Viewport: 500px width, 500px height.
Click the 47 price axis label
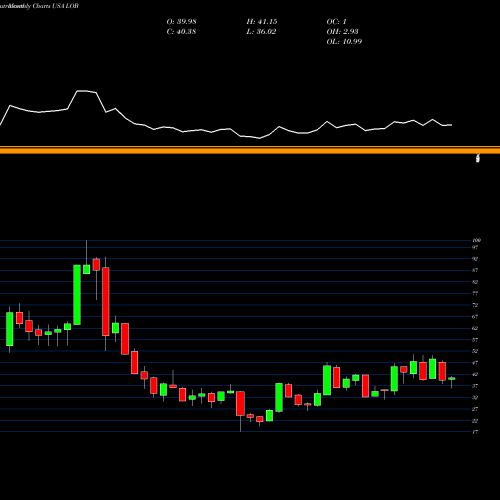click(x=475, y=363)
